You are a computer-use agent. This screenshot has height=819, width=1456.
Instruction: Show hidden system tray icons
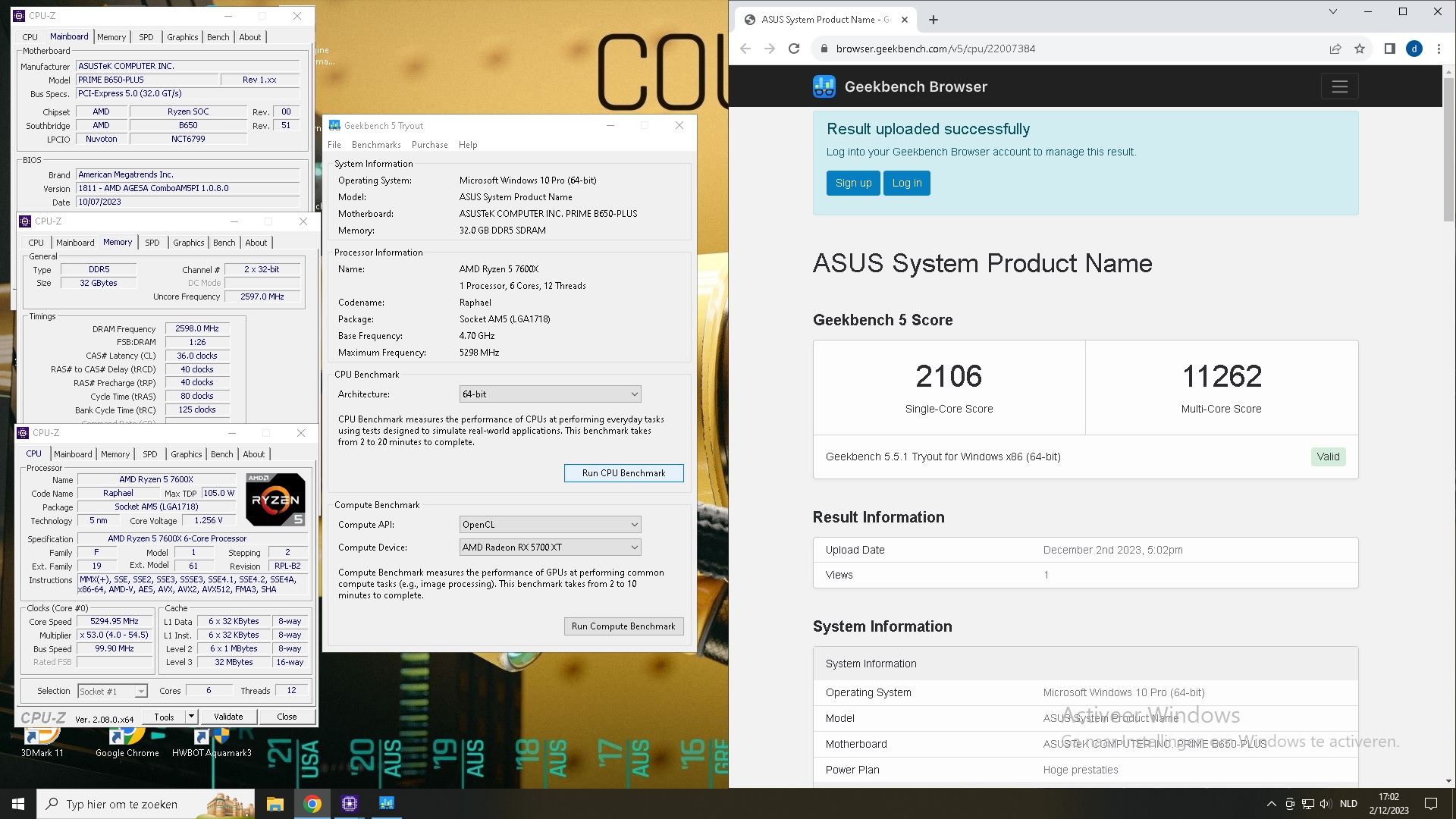click(1271, 804)
